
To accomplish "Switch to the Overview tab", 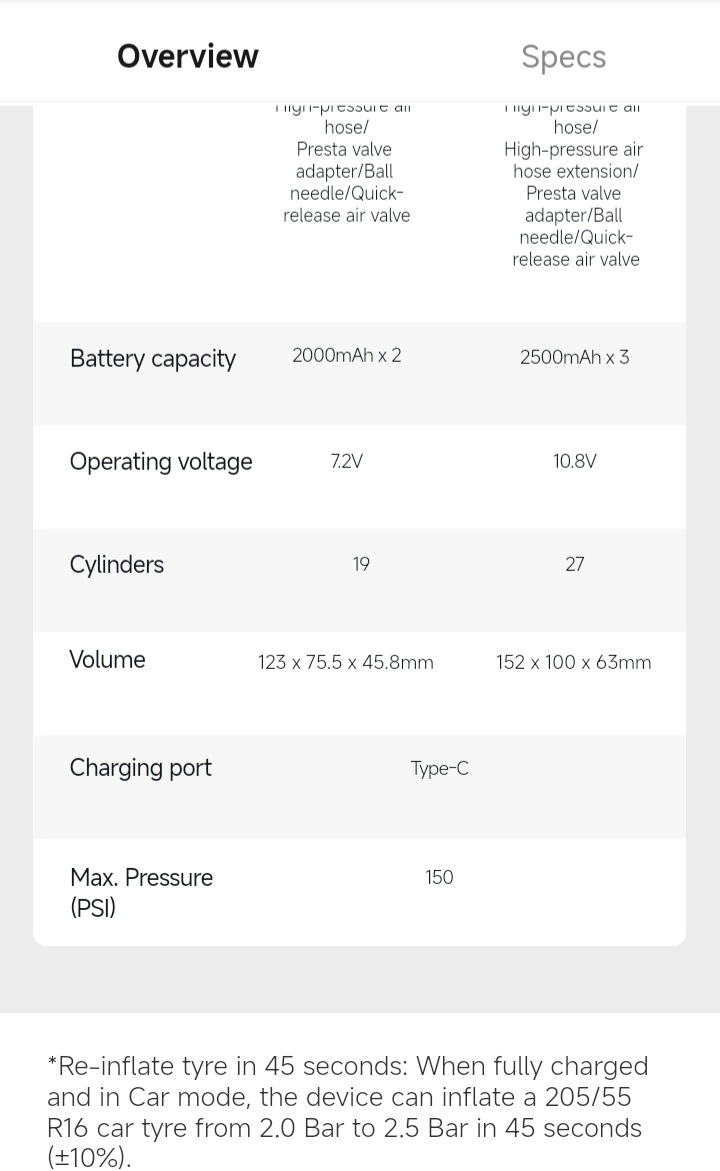I will pos(187,56).
